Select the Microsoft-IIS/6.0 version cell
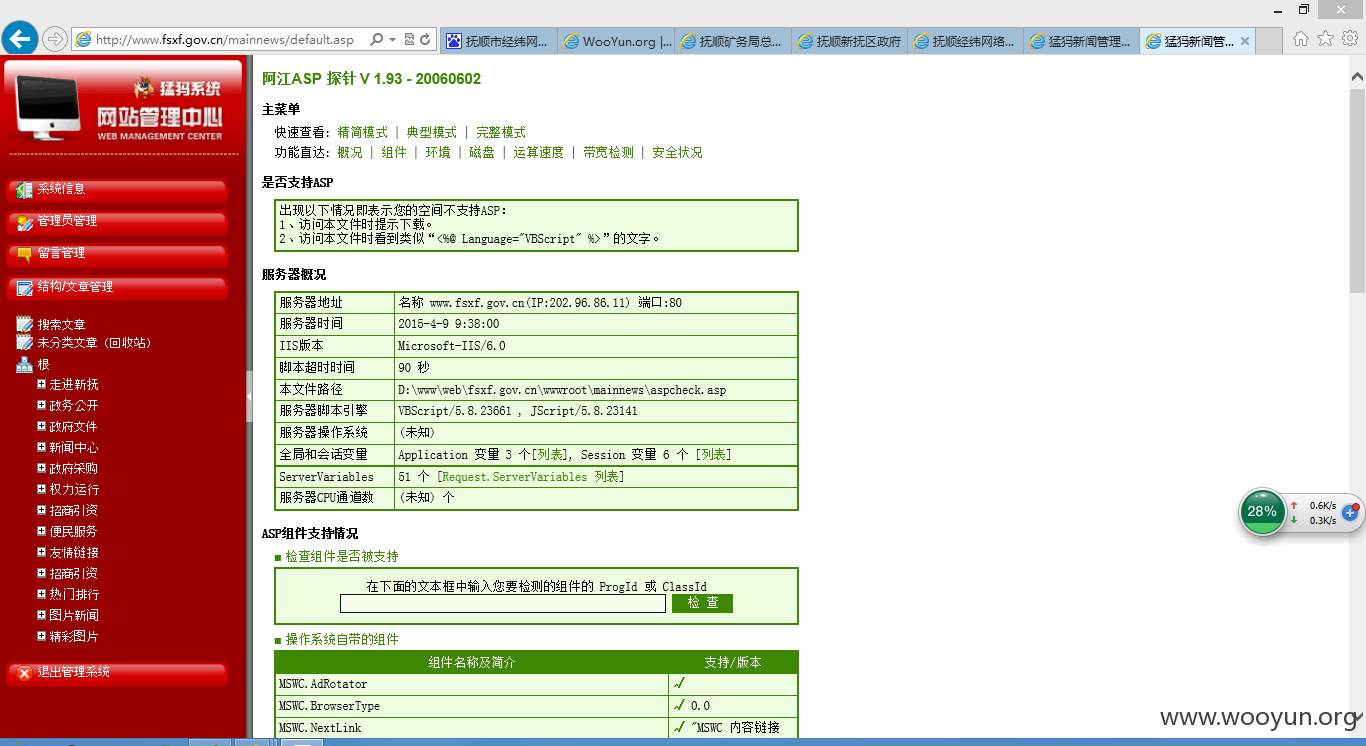 point(596,346)
